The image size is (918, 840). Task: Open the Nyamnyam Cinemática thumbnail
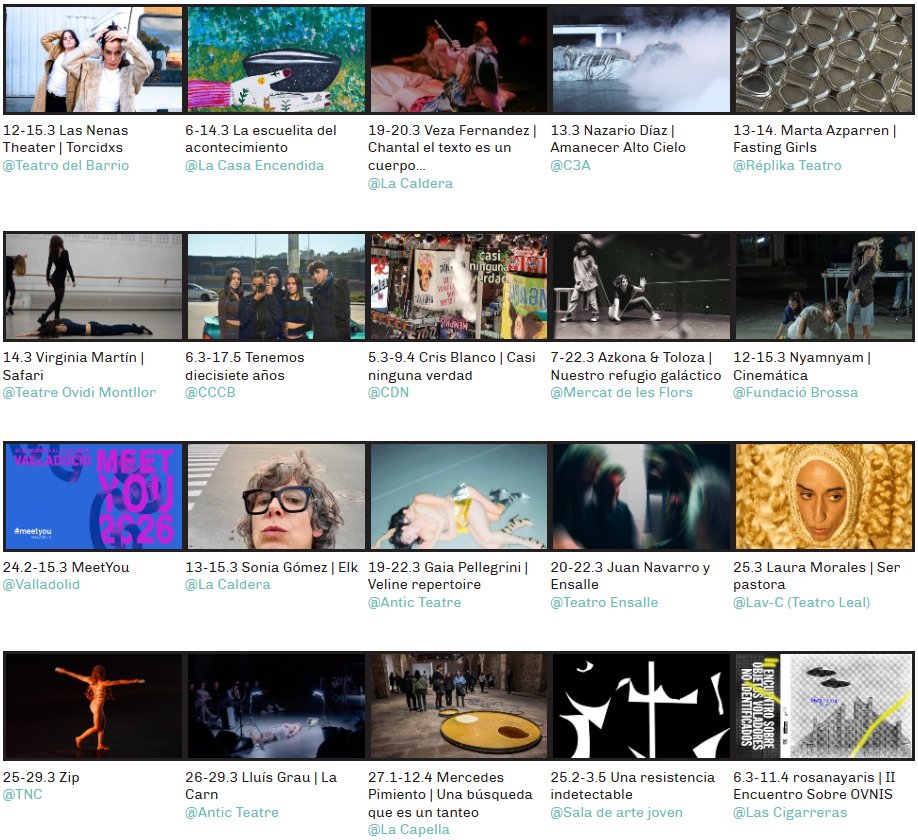pyautogui.click(x=824, y=286)
